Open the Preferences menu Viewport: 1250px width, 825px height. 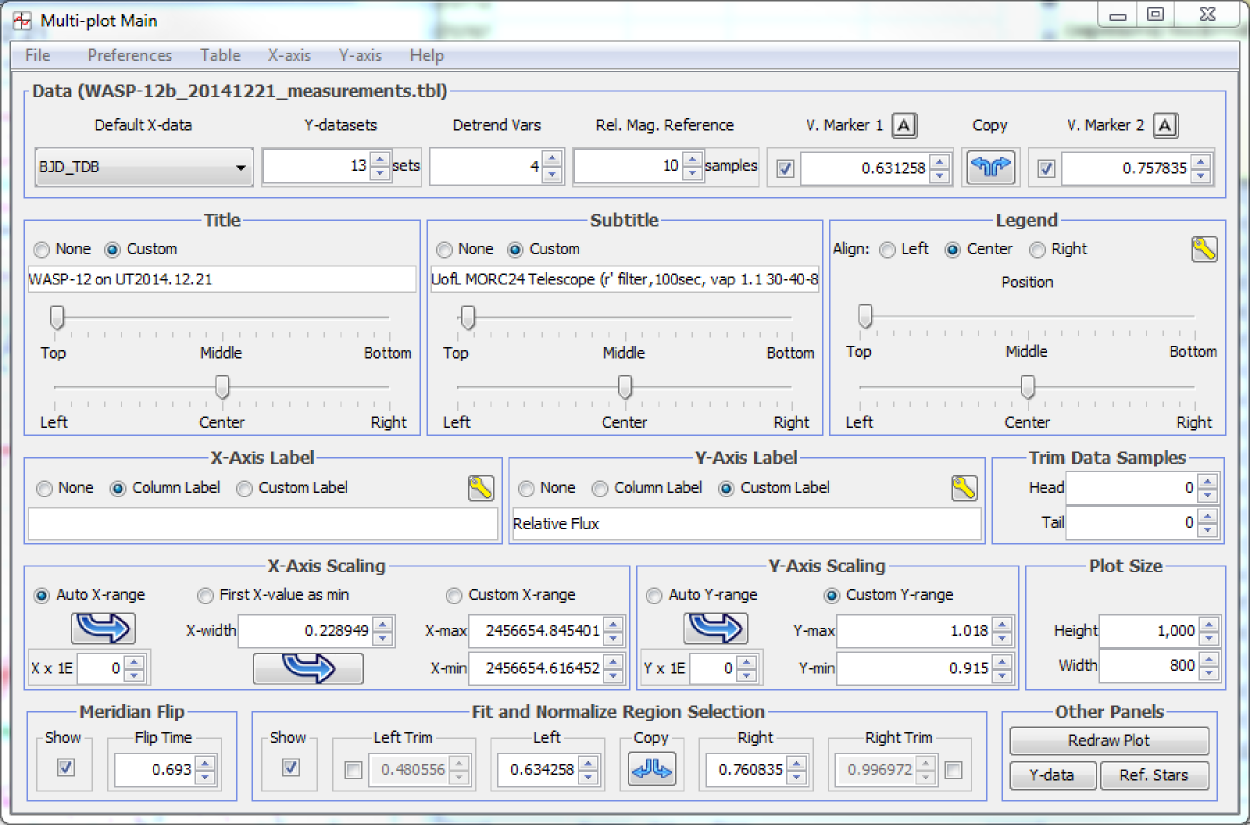click(x=129, y=55)
